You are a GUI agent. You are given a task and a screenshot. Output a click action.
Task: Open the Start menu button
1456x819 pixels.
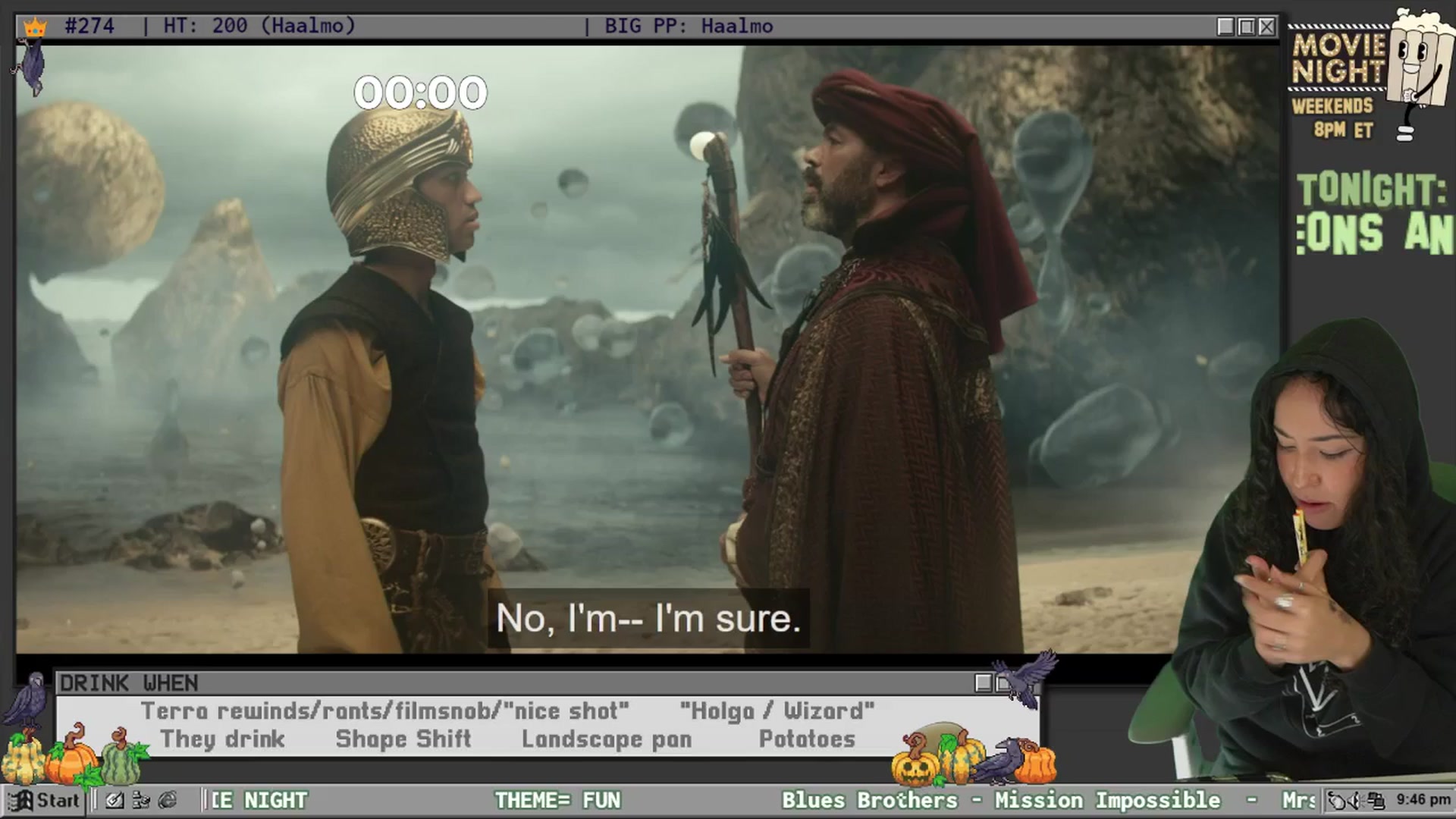(x=44, y=800)
